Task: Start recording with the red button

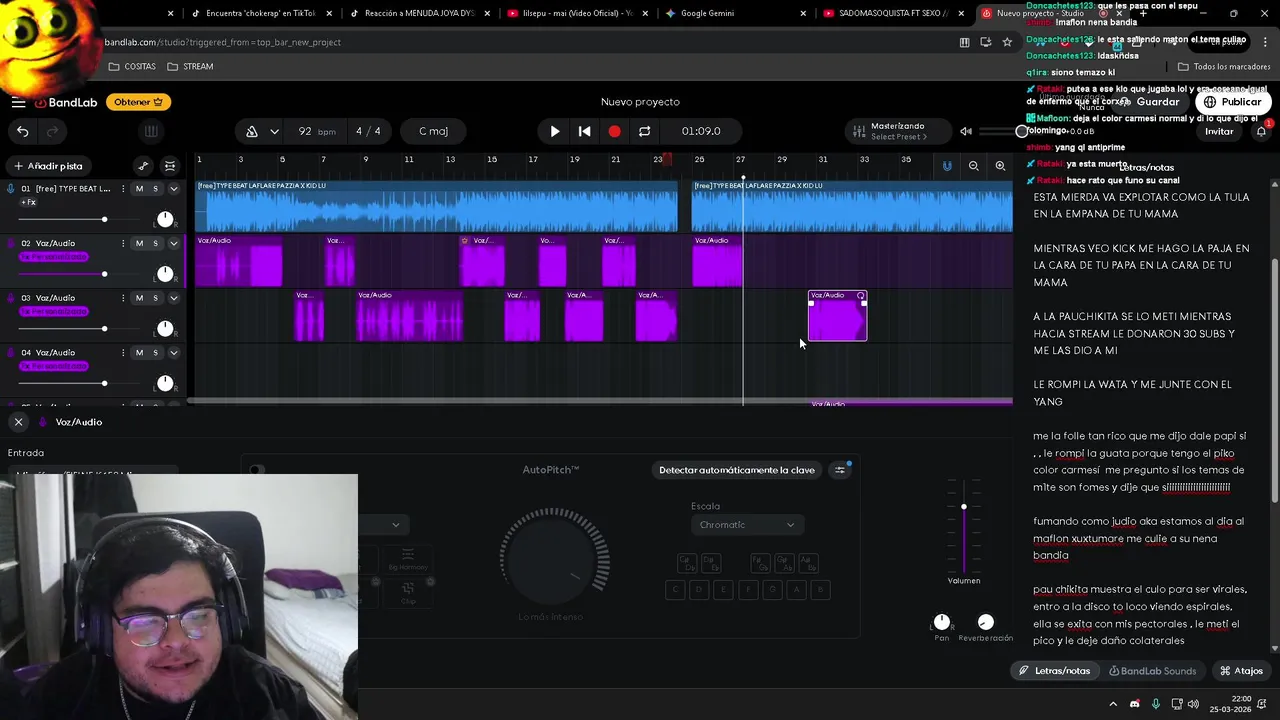Action: click(x=614, y=131)
